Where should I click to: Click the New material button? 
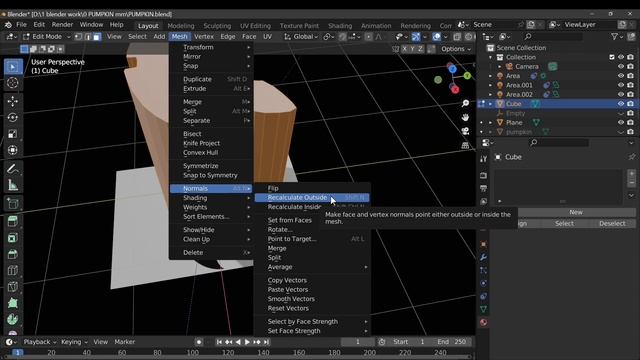(x=576, y=212)
